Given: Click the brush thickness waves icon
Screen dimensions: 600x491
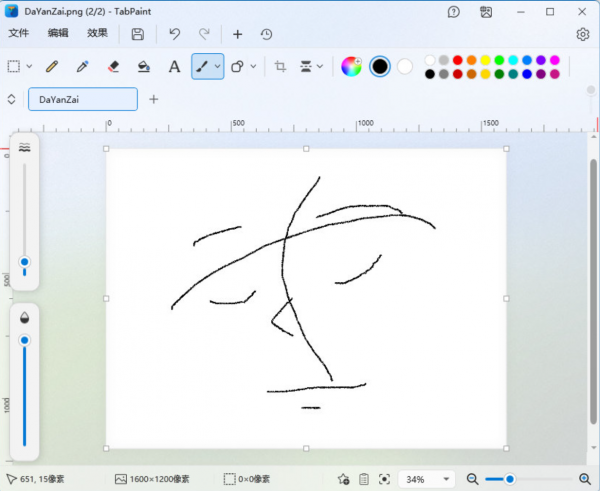Looking at the screenshot, I should tap(24, 147).
